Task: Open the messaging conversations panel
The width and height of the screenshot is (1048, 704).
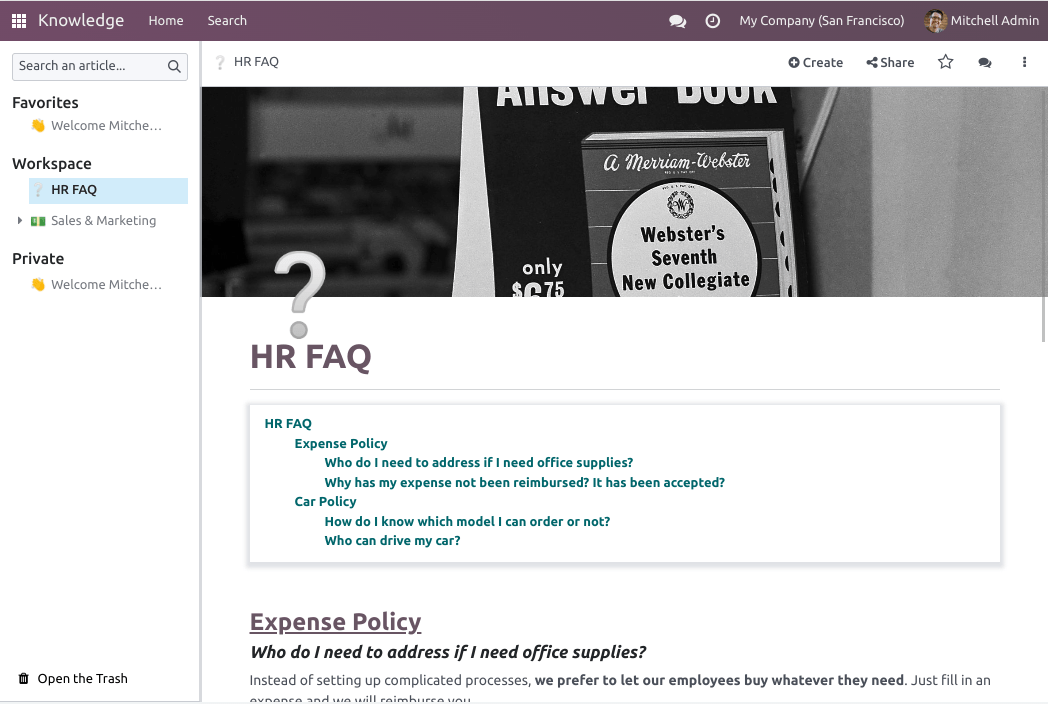Action: click(x=678, y=20)
